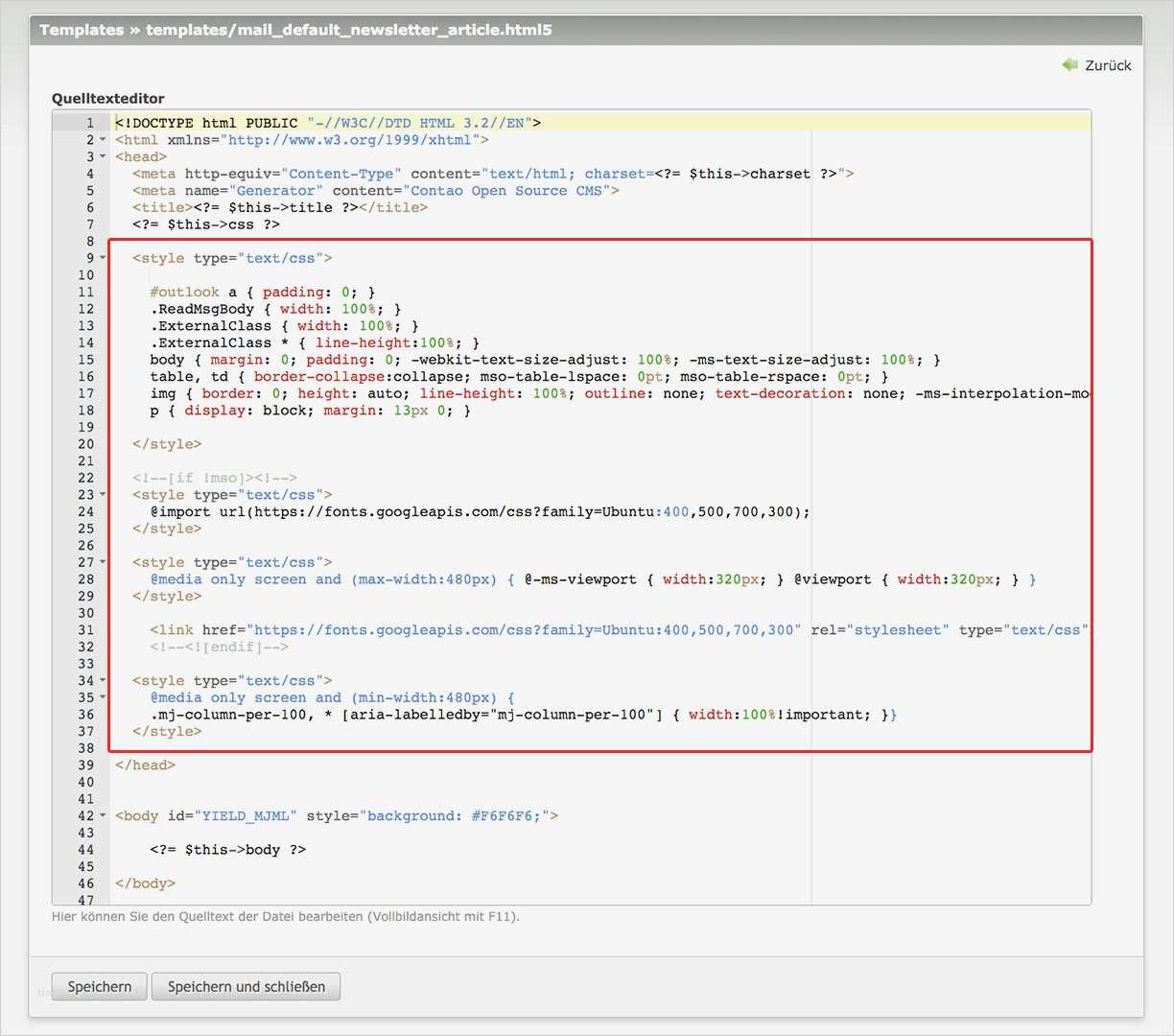The image size is (1174, 1036).
Task: Fold the style block at line 23
Action: click(x=103, y=495)
